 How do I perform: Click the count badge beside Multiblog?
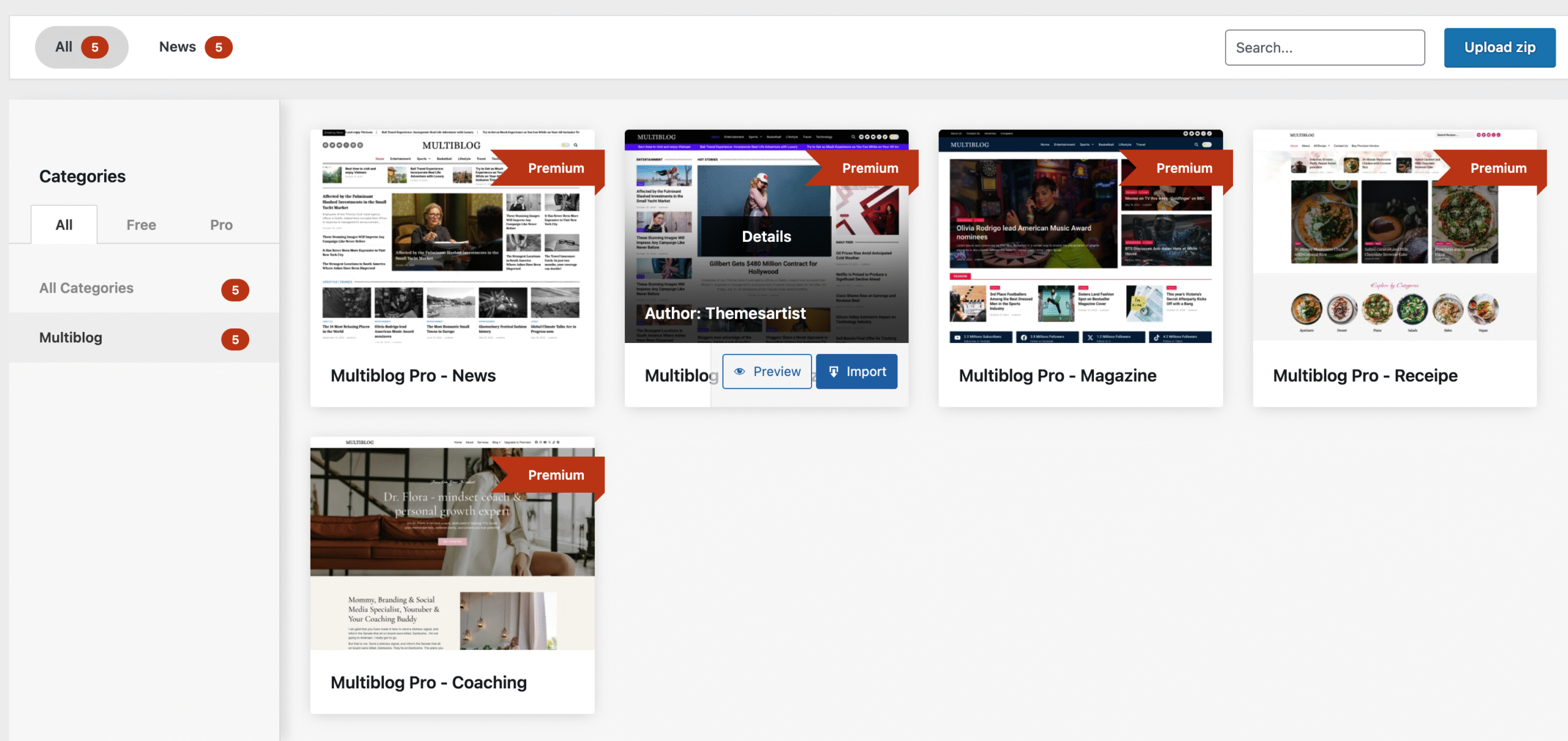tap(235, 339)
